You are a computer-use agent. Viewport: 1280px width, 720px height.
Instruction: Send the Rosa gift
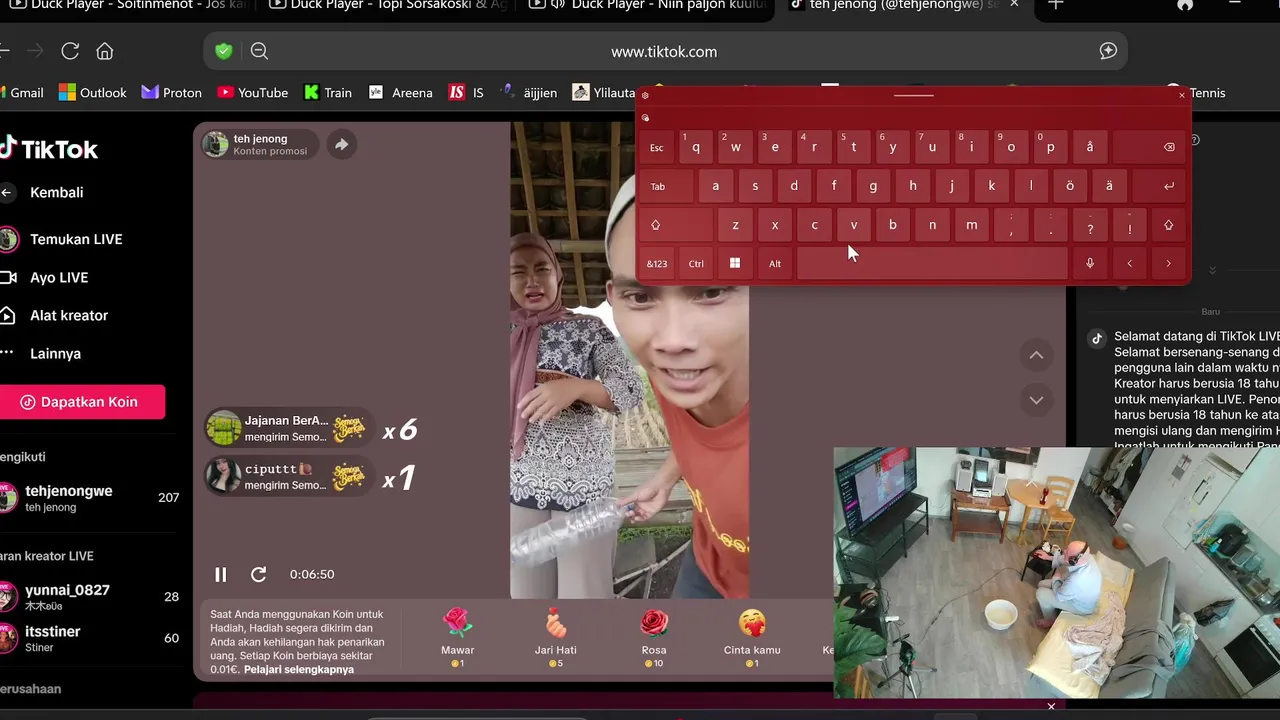[x=654, y=637]
